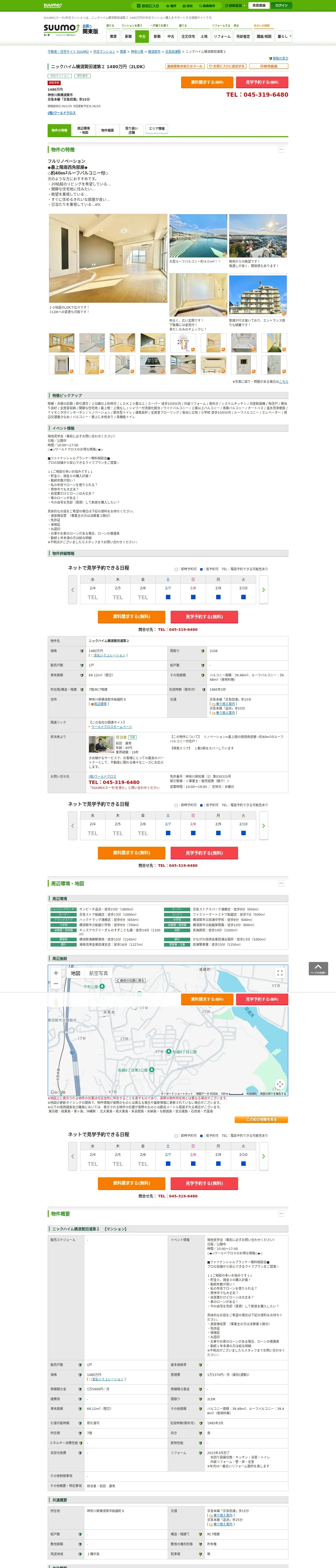Click the help icon beside 用途地域
Screen dimensions: 336x1568
click(x=80, y=1554)
